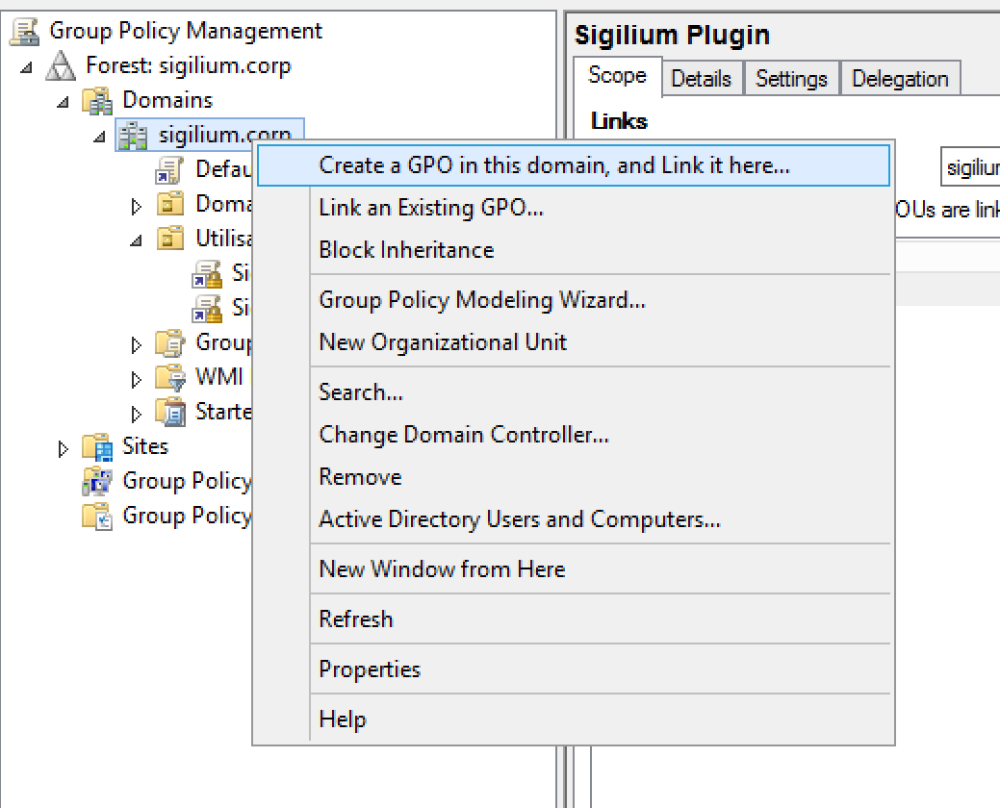The height and width of the screenshot is (808, 1000).
Task: Click the Links section label
Action: click(x=619, y=121)
